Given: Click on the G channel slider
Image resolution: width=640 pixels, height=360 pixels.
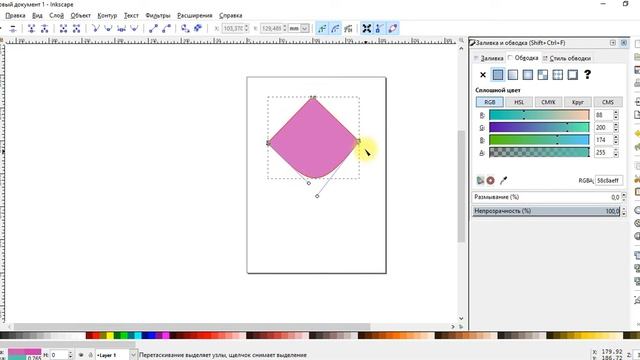Looking at the screenshot, I should point(539,128).
